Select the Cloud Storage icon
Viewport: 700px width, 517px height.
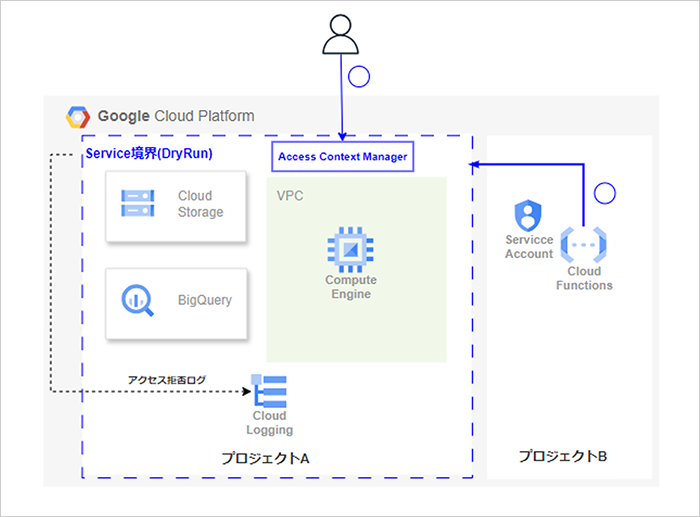[138, 203]
